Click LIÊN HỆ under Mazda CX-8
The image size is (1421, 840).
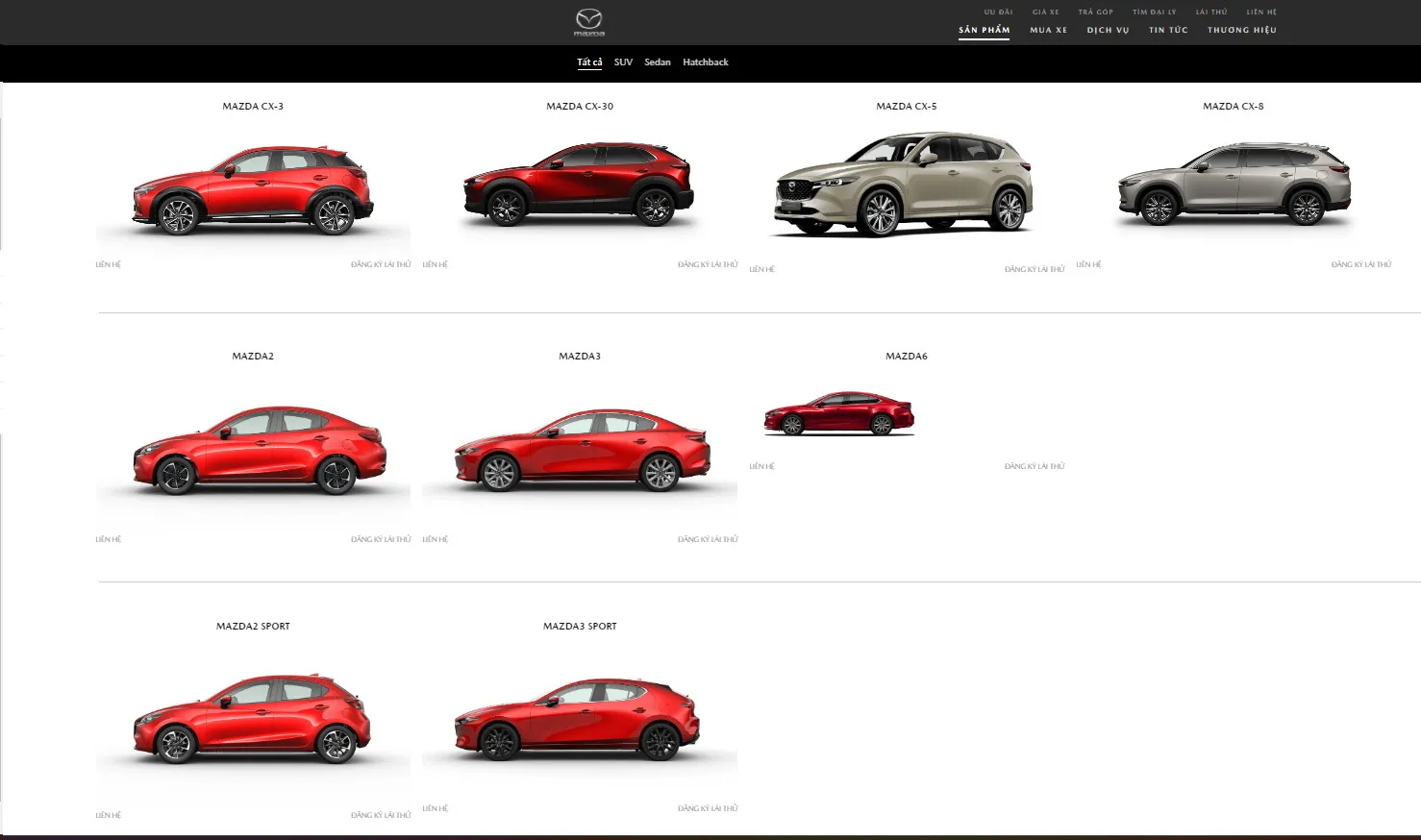1089,264
